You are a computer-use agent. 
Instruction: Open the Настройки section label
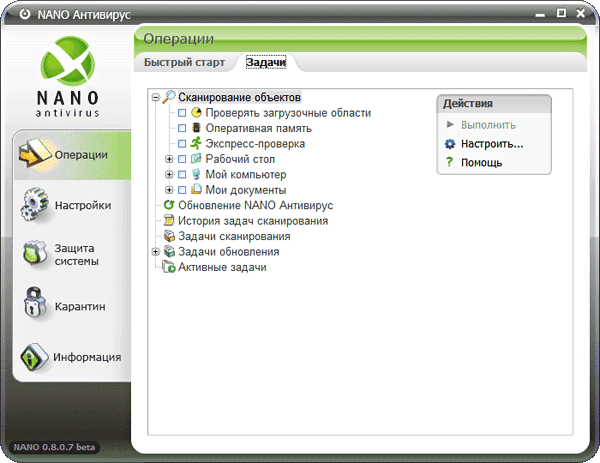pos(83,205)
